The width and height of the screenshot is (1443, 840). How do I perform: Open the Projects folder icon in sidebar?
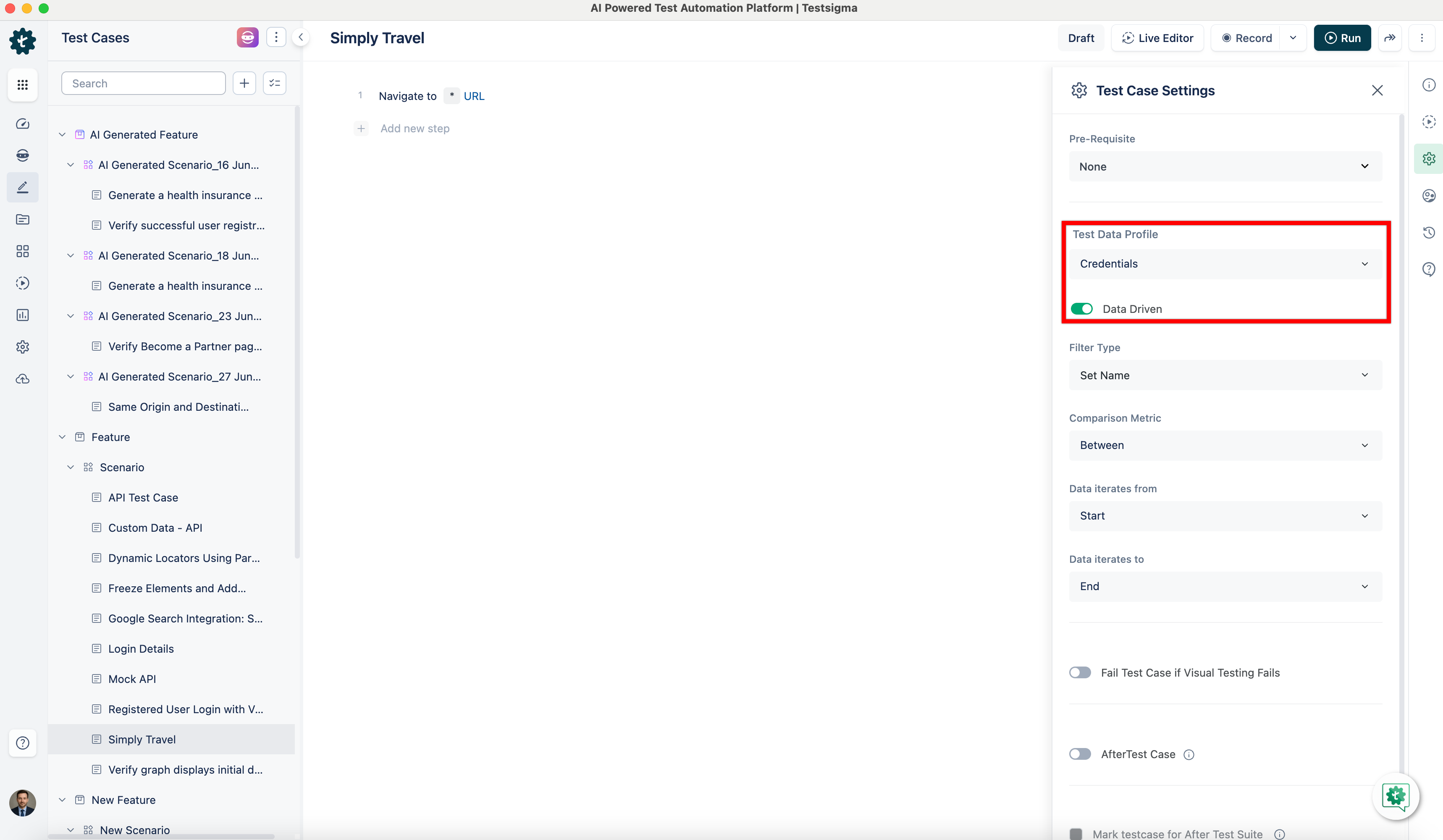tap(22, 219)
